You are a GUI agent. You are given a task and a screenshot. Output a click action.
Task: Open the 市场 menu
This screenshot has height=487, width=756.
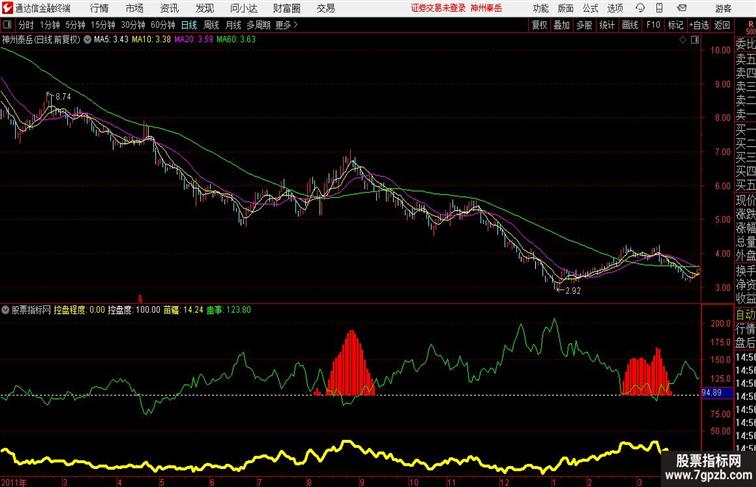click(135, 8)
